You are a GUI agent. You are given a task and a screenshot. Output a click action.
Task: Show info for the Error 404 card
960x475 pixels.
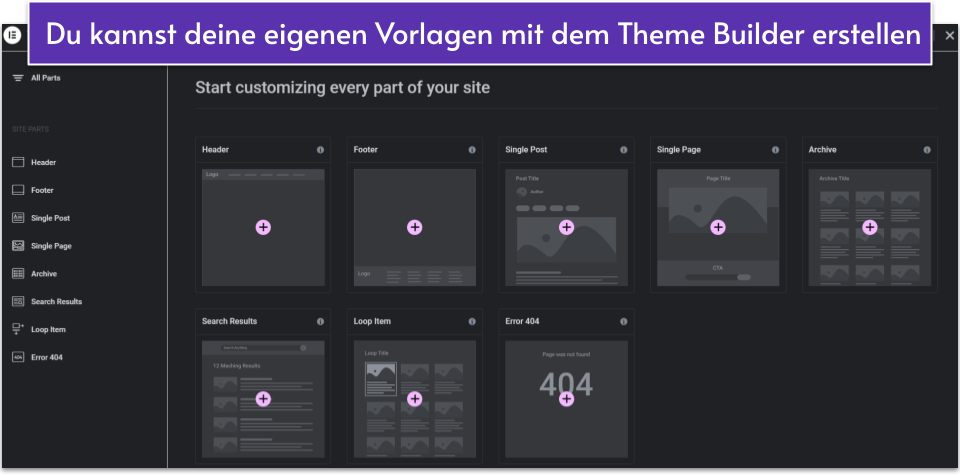pos(623,321)
